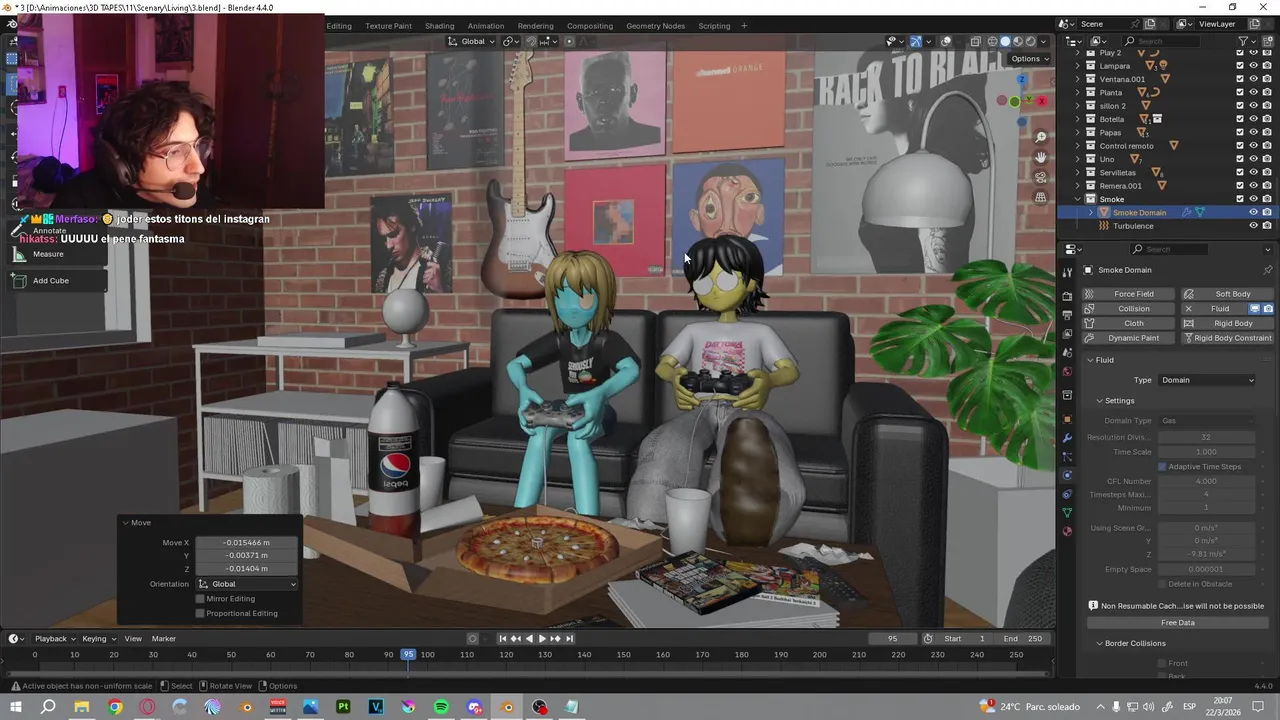1280x720 pixels.
Task: Enable Proportional Editing checkbox in Move panel
Action: 200,613
